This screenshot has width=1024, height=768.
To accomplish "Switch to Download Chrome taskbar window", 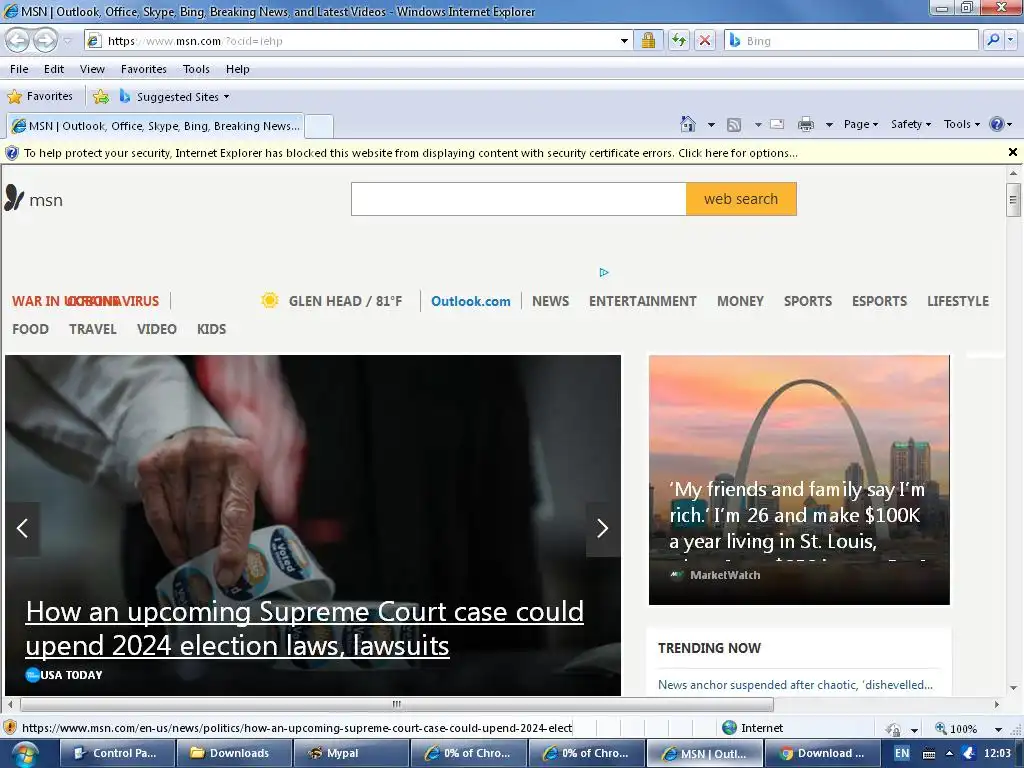I will (x=822, y=753).
